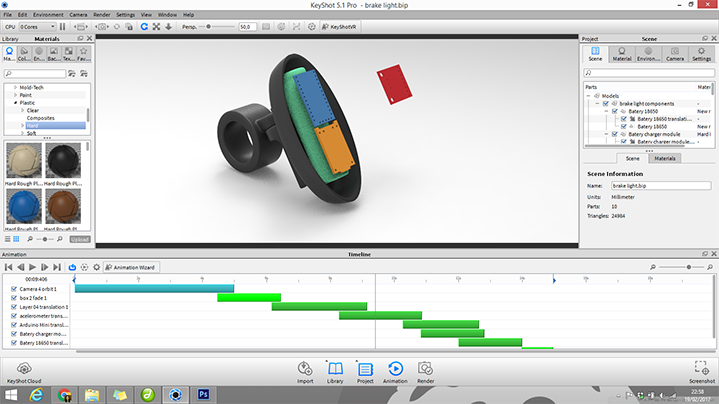The height and width of the screenshot is (404, 719).
Task: Take a Screenshot of the render view
Action: pyautogui.click(x=702, y=372)
